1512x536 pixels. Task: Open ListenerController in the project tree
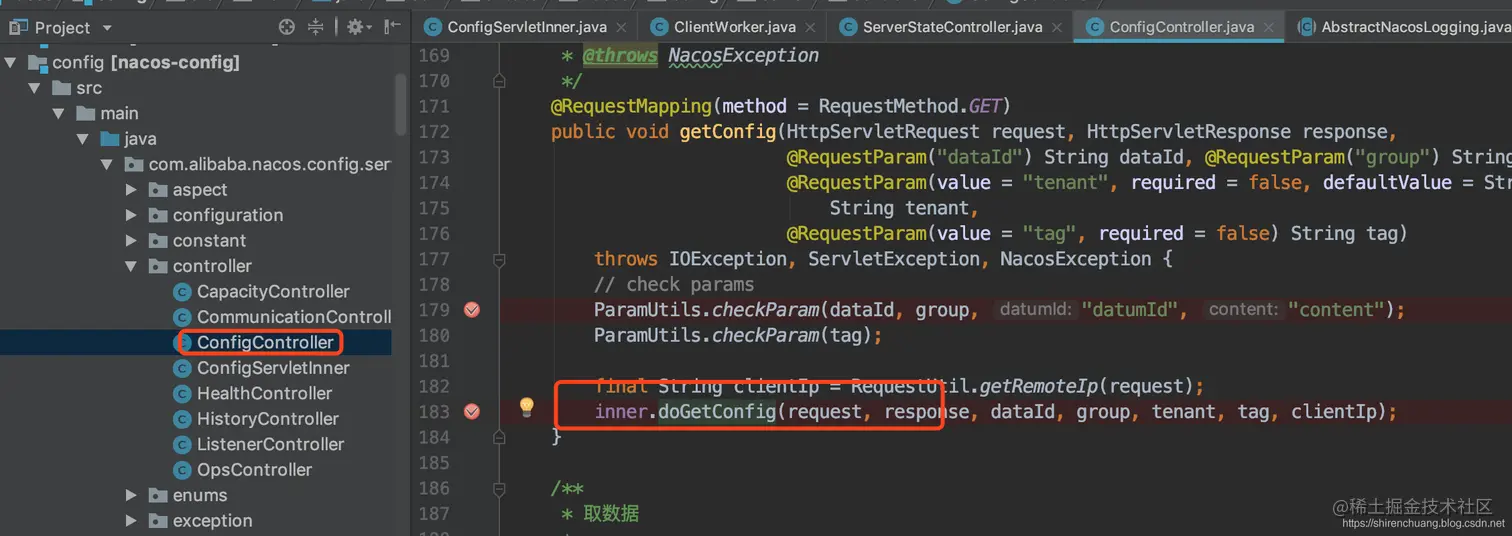(270, 445)
